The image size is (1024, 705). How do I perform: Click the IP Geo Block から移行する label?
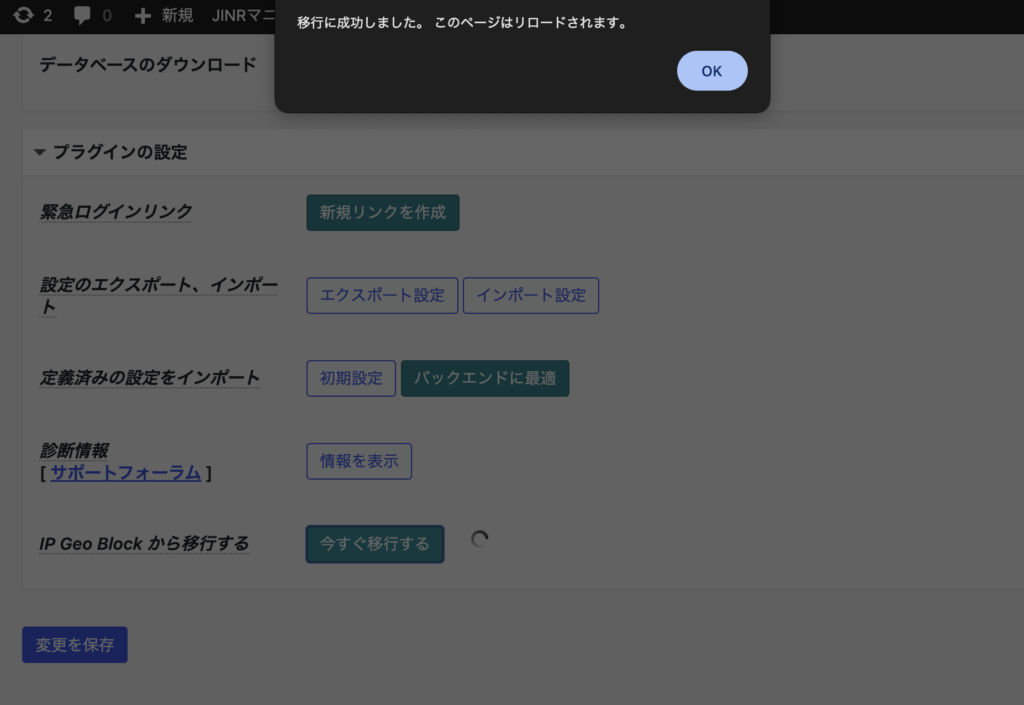(x=144, y=544)
